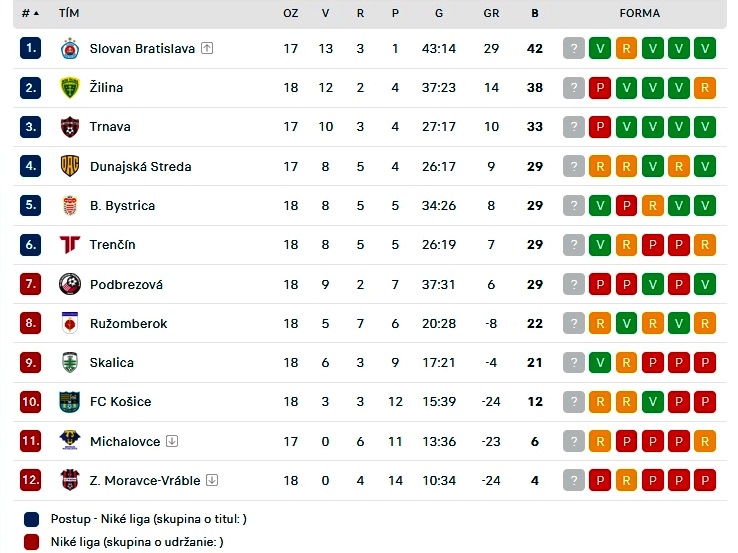Click the down-arrow icon beside Michalovce

[x=172, y=441]
